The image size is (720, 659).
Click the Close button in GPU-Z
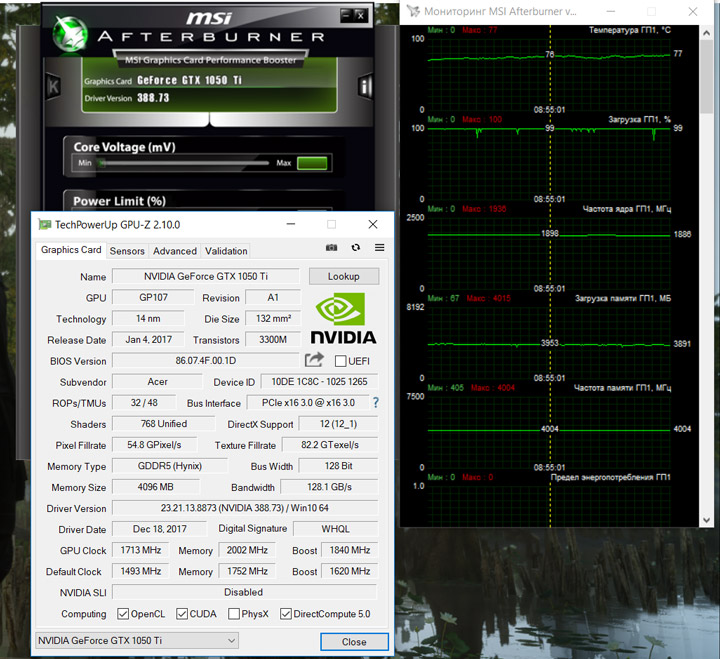coord(354,642)
